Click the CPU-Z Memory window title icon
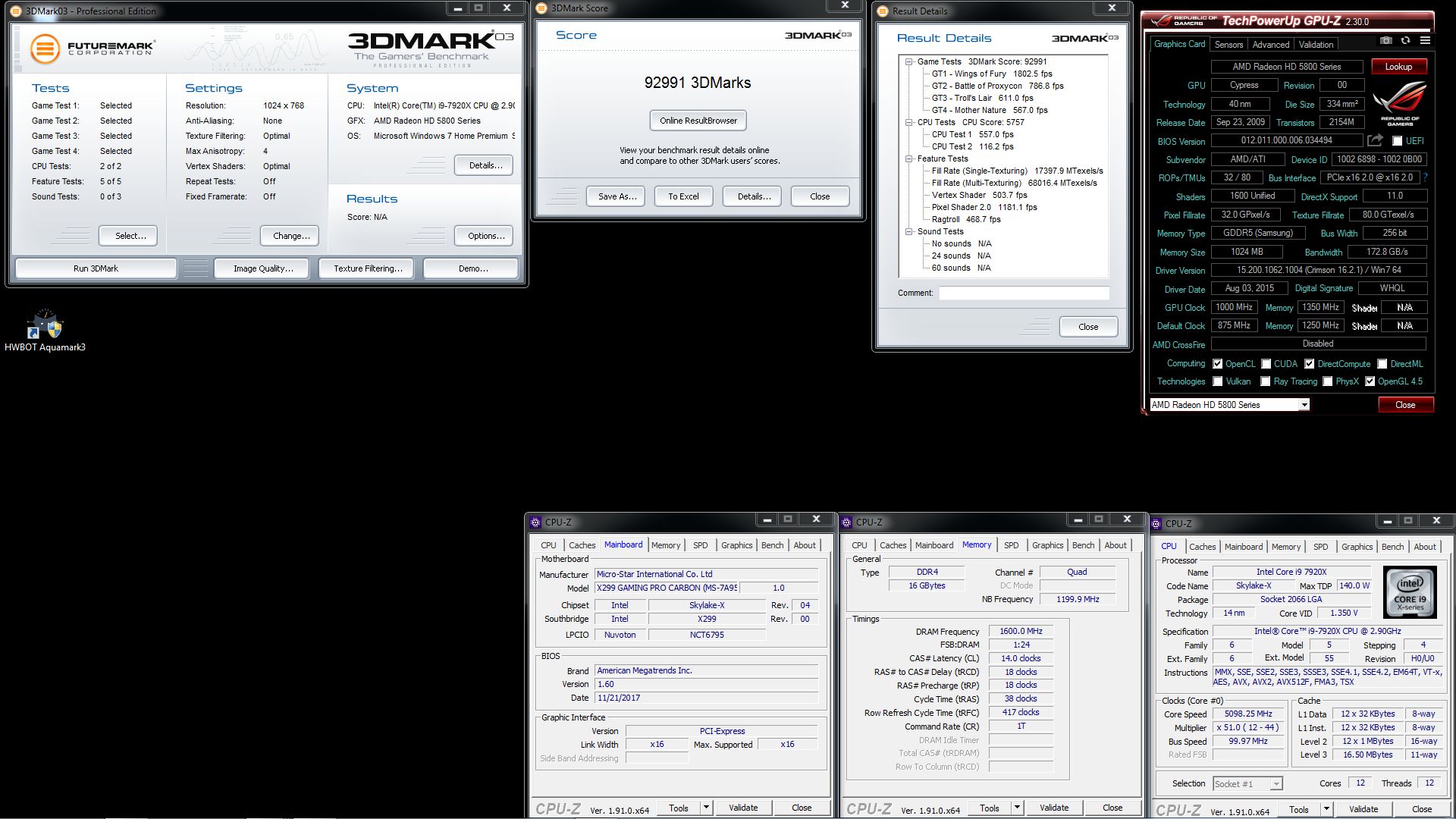 pos(846,522)
